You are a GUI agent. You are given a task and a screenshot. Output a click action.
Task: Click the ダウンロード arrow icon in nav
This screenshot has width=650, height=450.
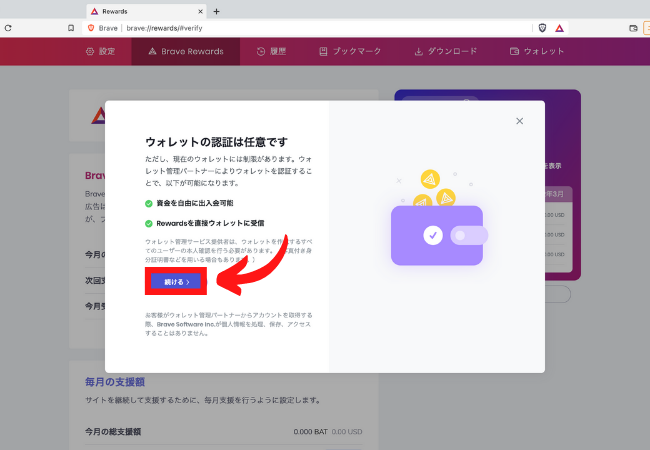click(x=419, y=51)
